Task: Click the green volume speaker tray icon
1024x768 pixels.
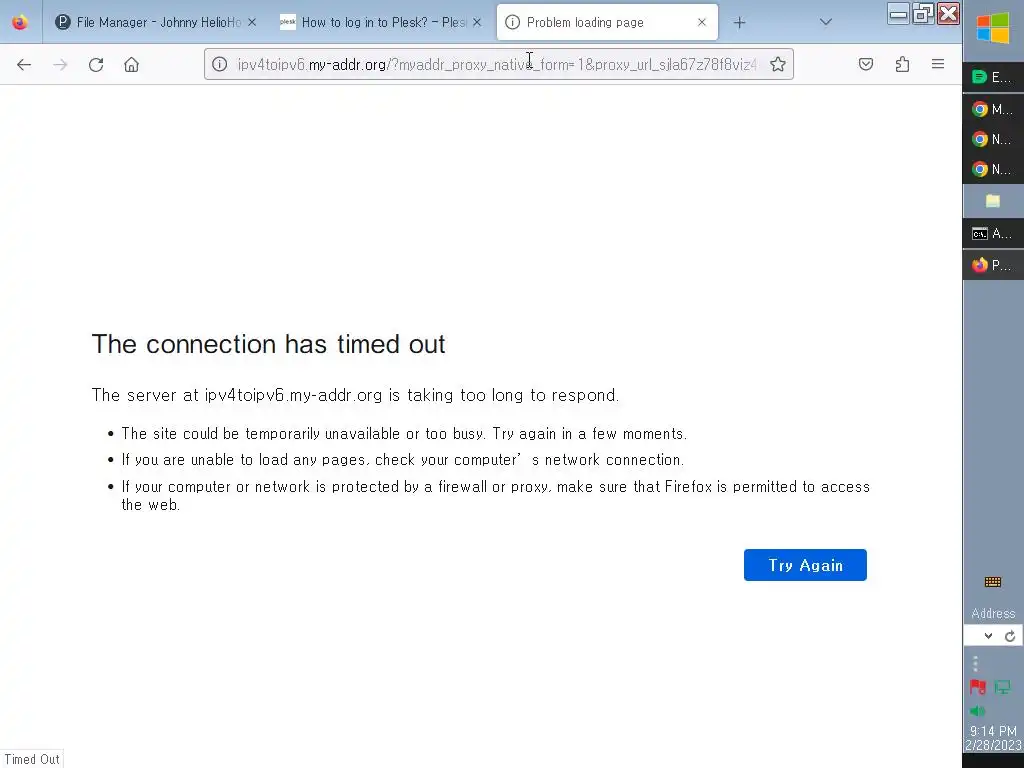Action: click(x=978, y=711)
